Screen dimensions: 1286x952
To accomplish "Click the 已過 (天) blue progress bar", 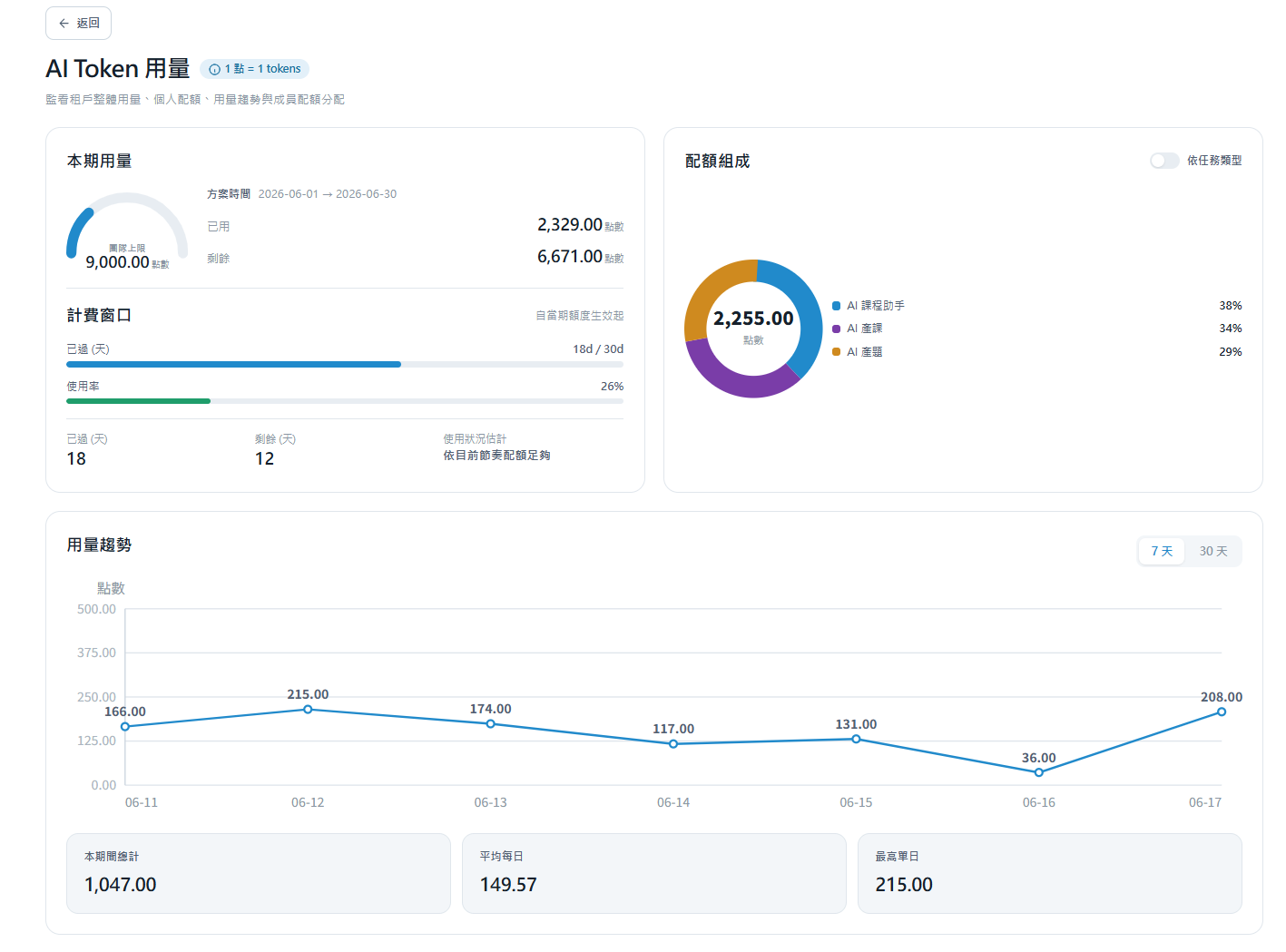I will (x=345, y=364).
